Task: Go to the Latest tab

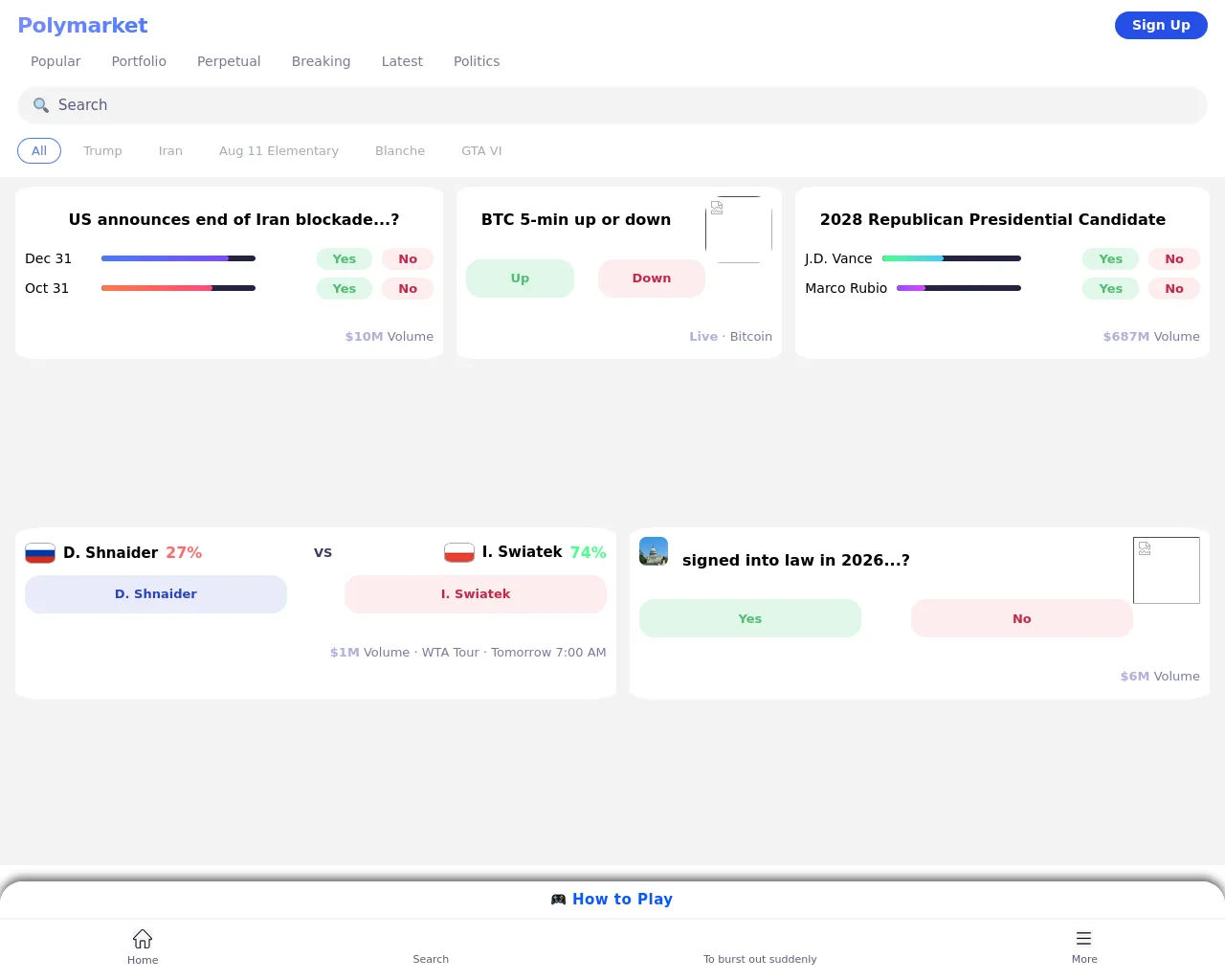Action: point(402,61)
